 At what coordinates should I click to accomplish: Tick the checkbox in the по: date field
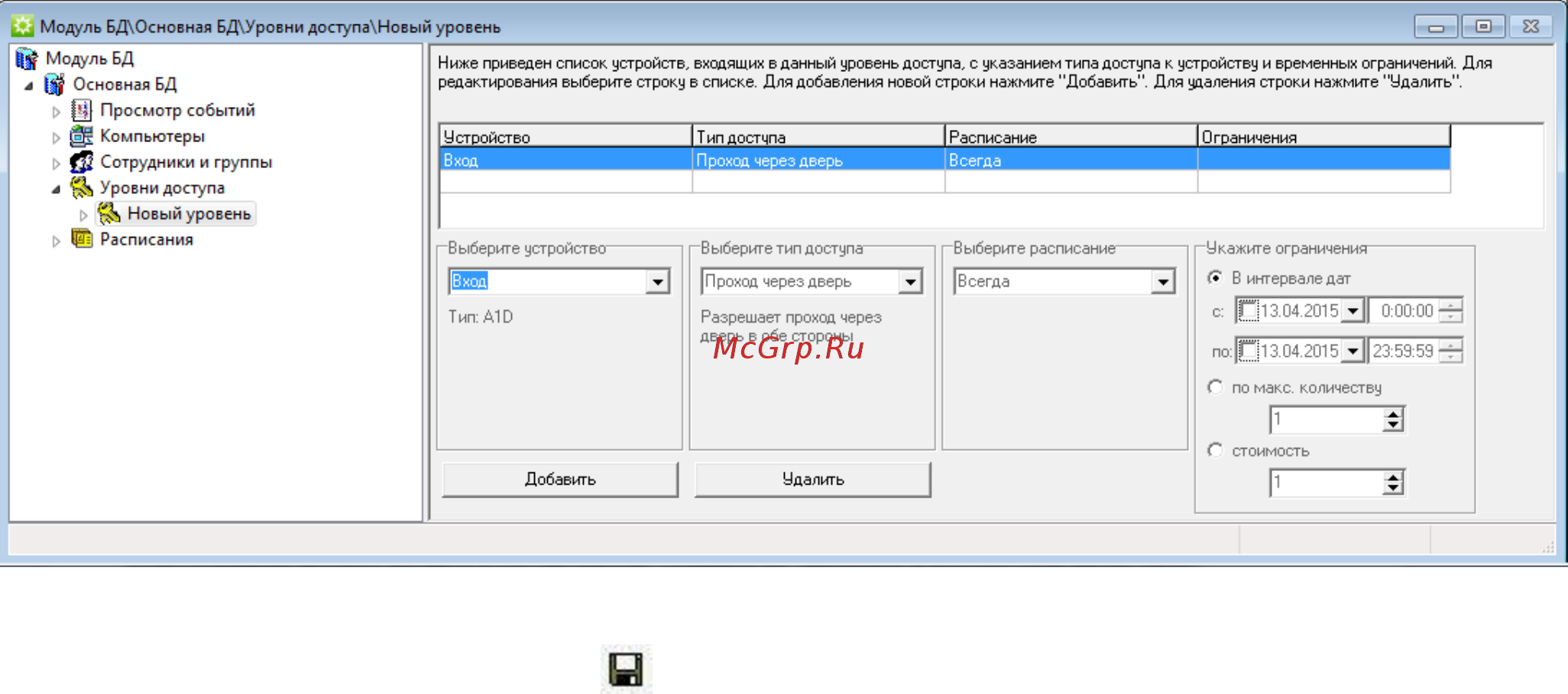1248,351
